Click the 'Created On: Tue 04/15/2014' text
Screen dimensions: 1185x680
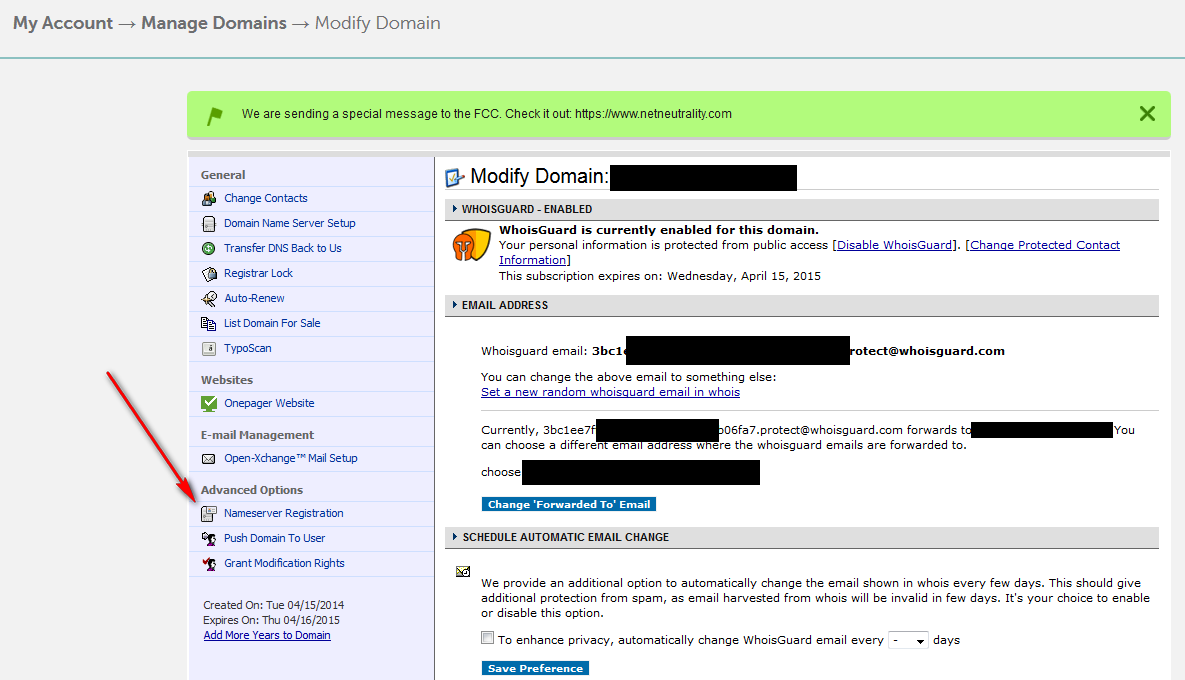click(x=274, y=605)
